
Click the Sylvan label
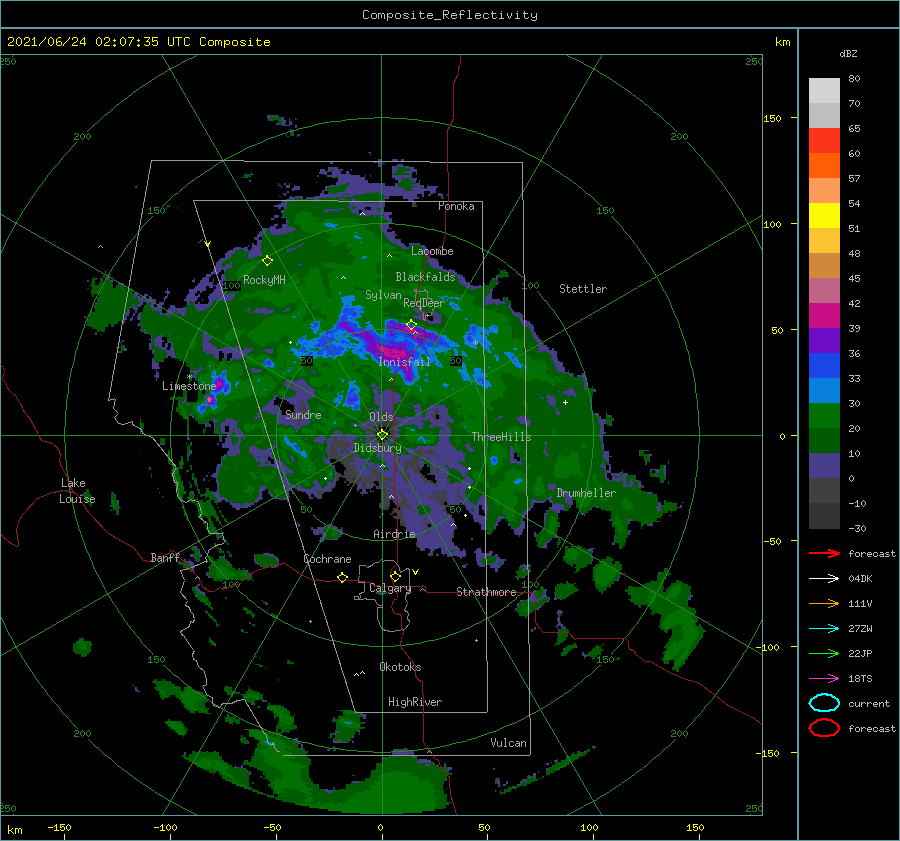[x=383, y=295]
